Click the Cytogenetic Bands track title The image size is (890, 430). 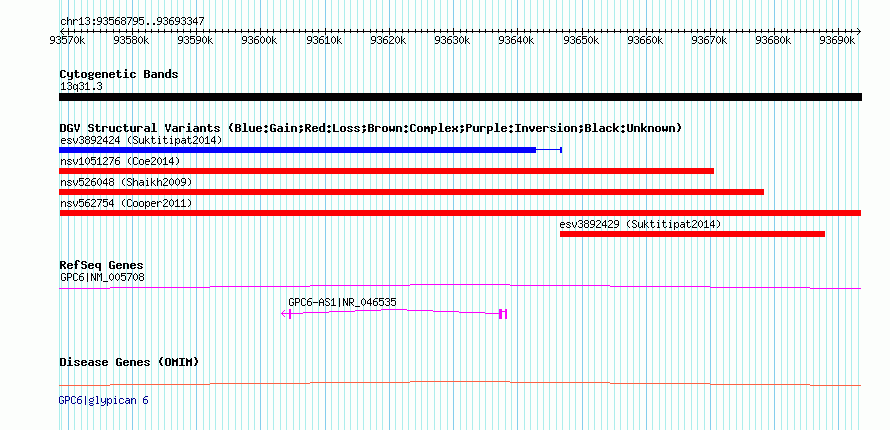[119, 74]
